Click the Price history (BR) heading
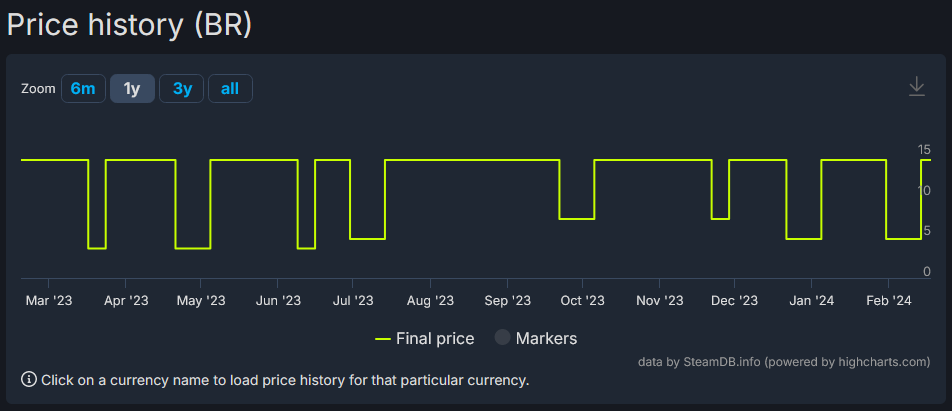 pyautogui.click(x=128, y=25)
